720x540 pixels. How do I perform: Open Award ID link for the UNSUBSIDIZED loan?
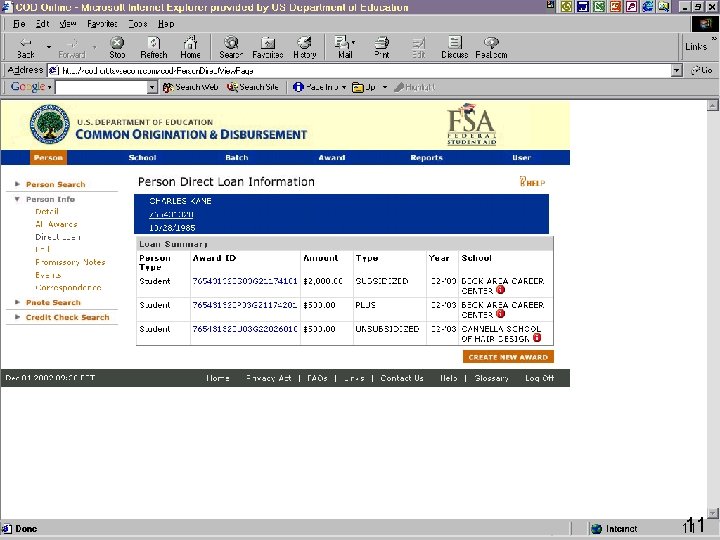tap(245, 329)
